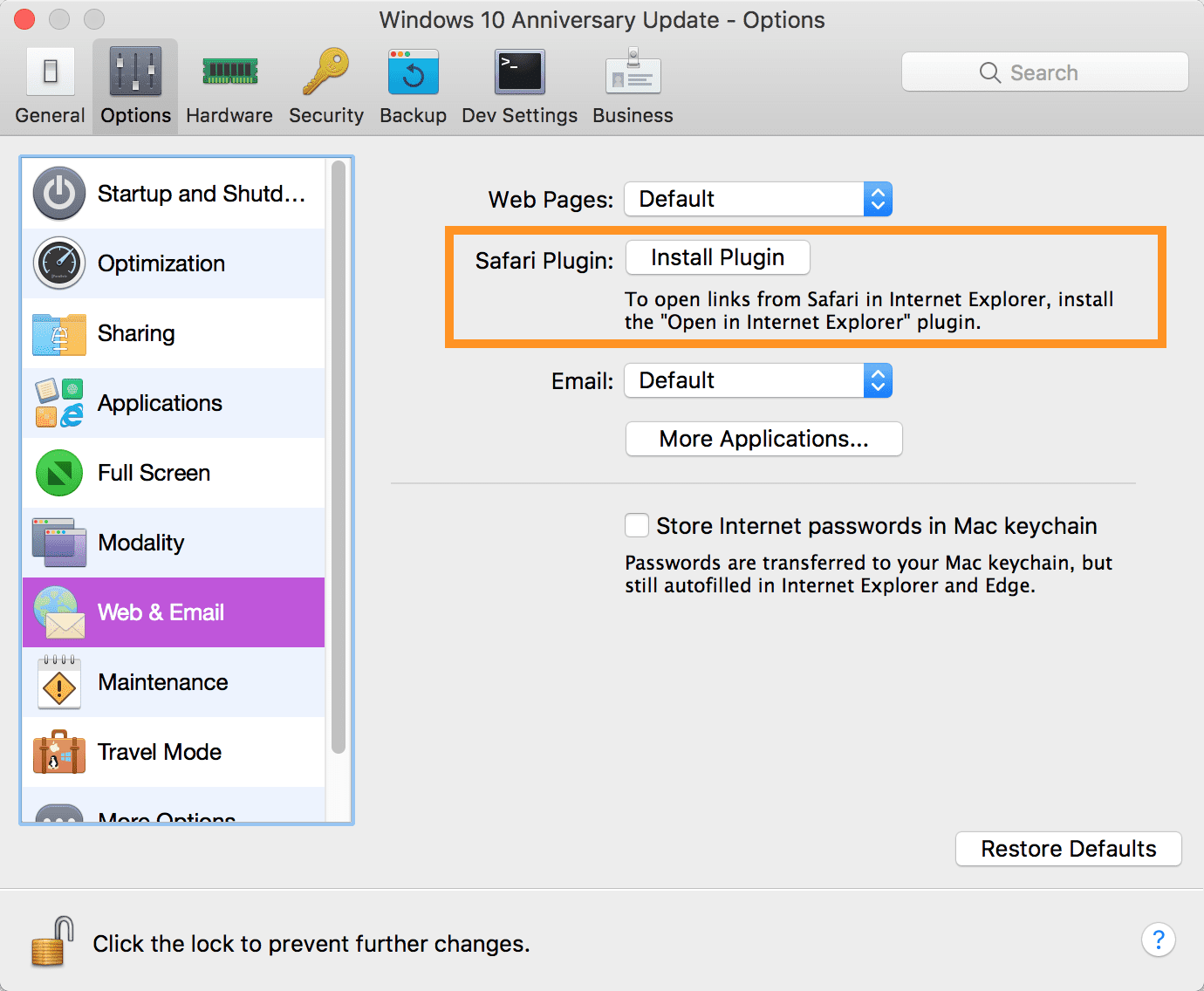Click the Optimization gauge icon
1204x991 pixels.
click(59, 263)
